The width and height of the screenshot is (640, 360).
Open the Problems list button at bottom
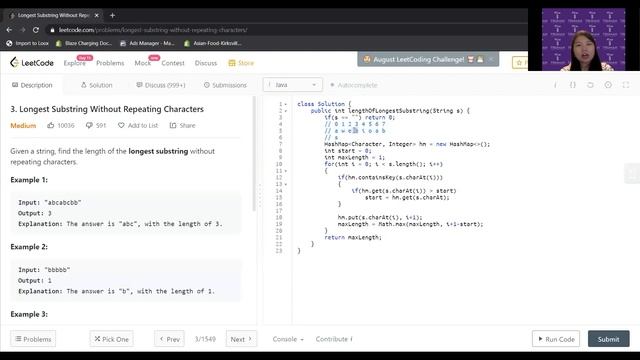click(33, 339)
